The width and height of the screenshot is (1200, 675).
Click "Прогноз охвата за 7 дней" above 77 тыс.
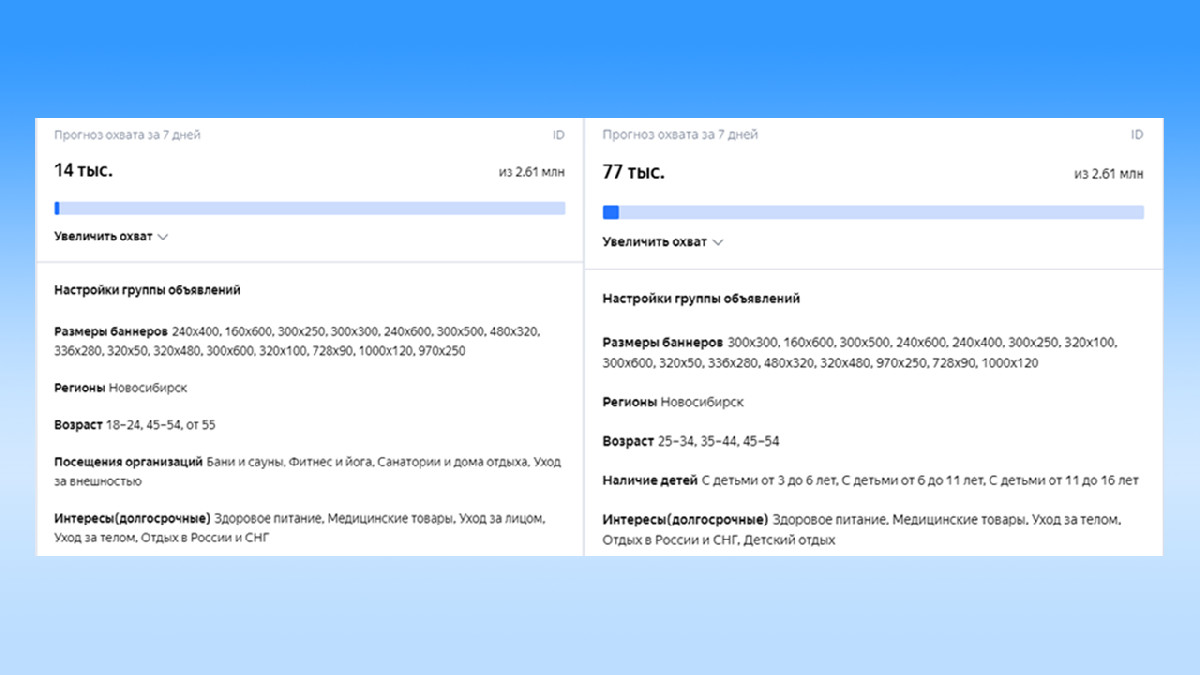point(679,135)
